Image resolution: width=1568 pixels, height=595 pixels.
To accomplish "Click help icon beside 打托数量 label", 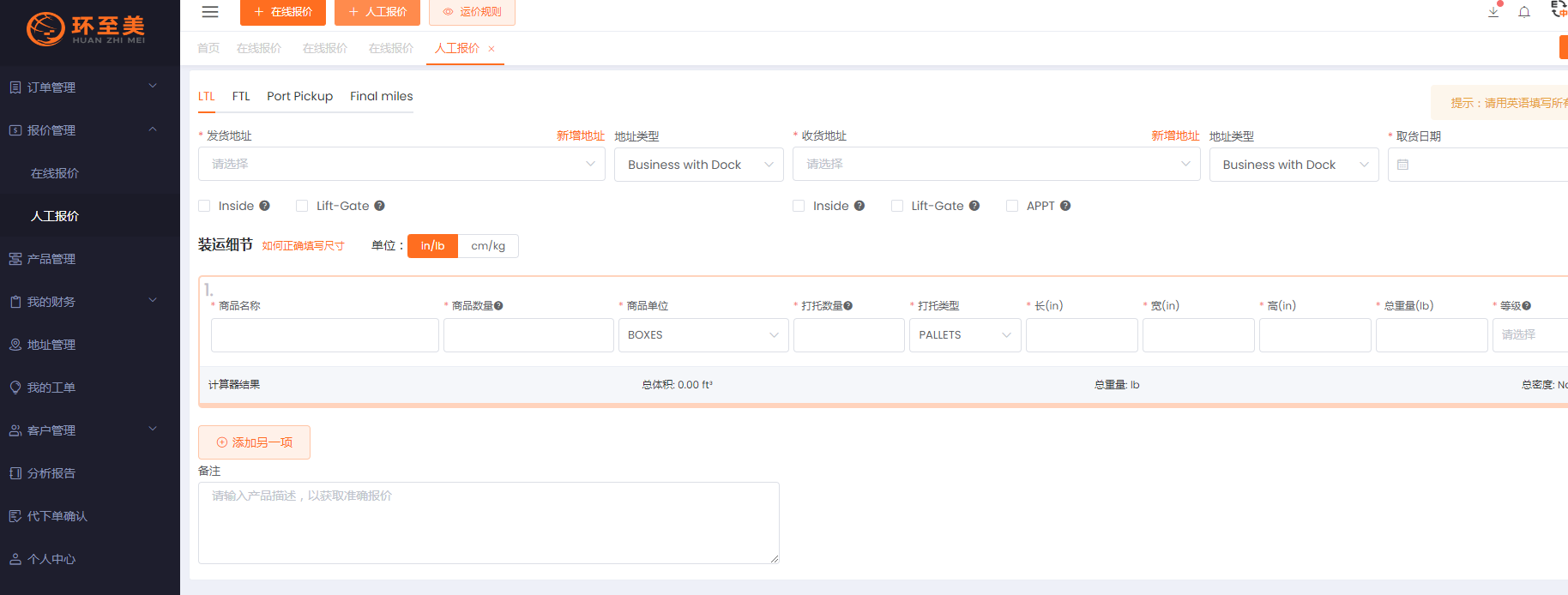I will click(848, 306).
